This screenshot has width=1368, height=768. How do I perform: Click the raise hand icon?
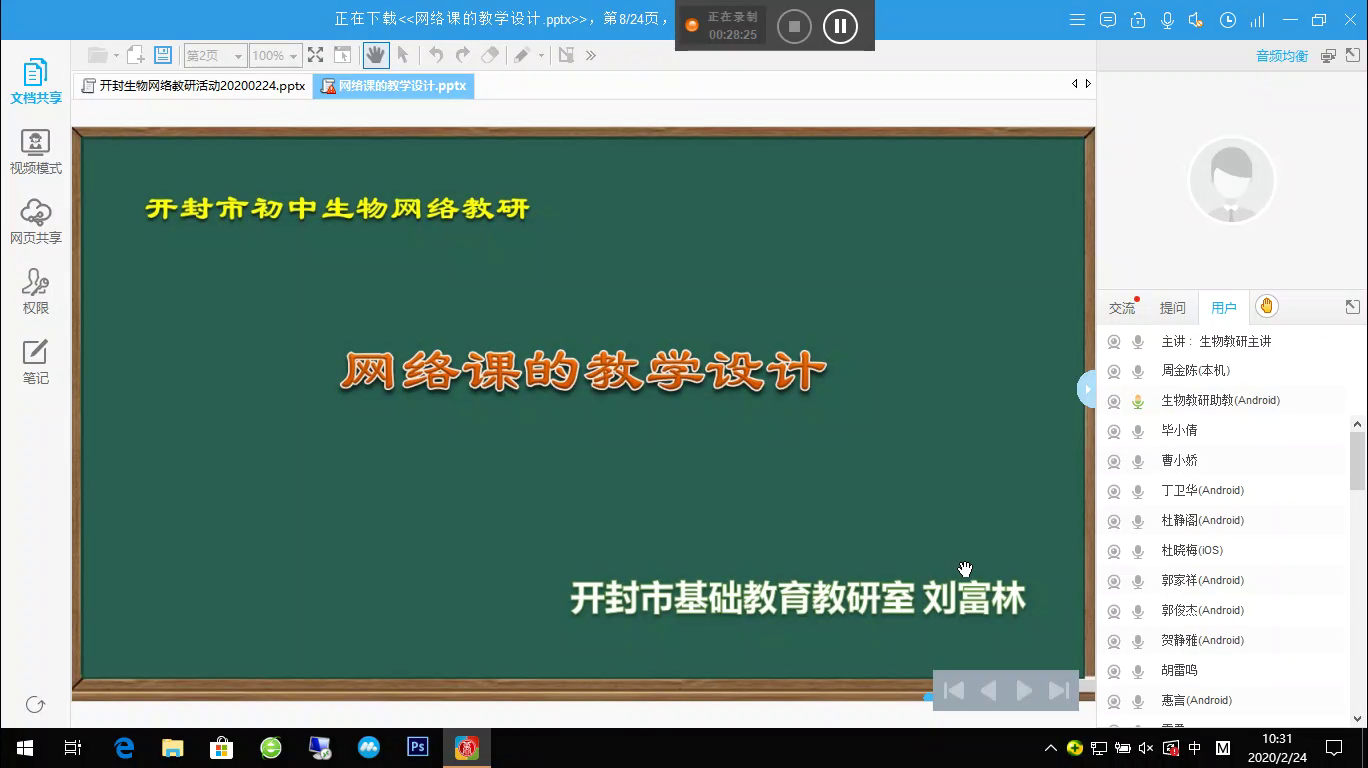(x=1266, y=307)
